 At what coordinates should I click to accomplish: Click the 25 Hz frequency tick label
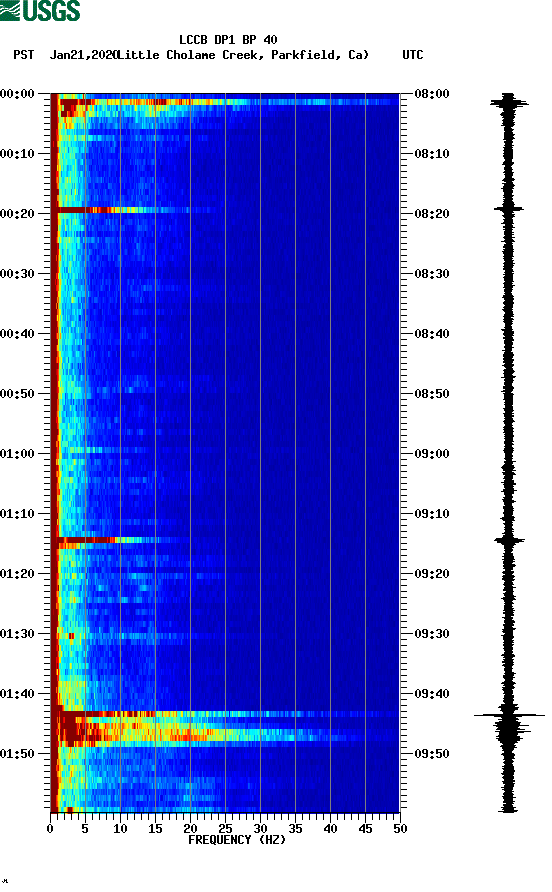[x=225, y=829]
